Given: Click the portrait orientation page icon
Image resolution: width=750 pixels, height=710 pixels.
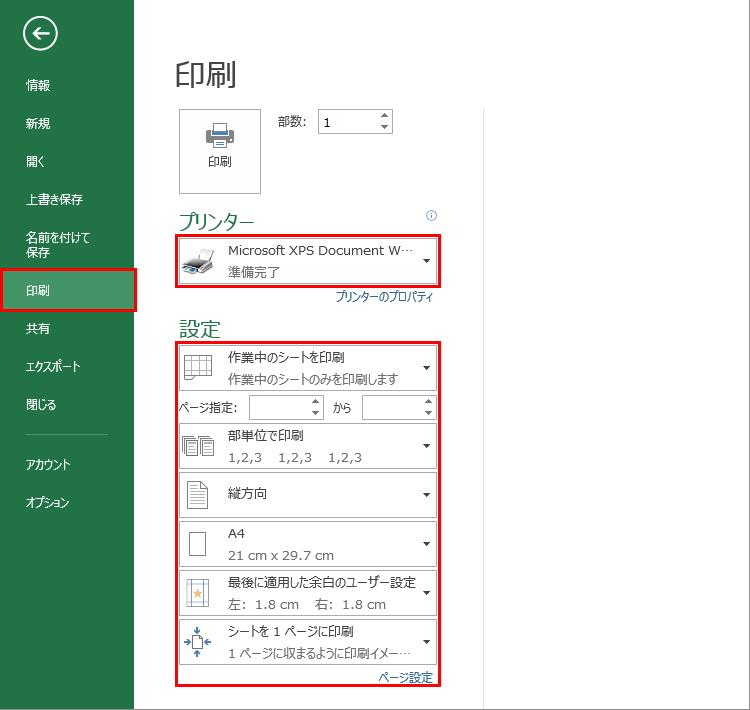Looking at the screenshot, I should pos(197,494).
